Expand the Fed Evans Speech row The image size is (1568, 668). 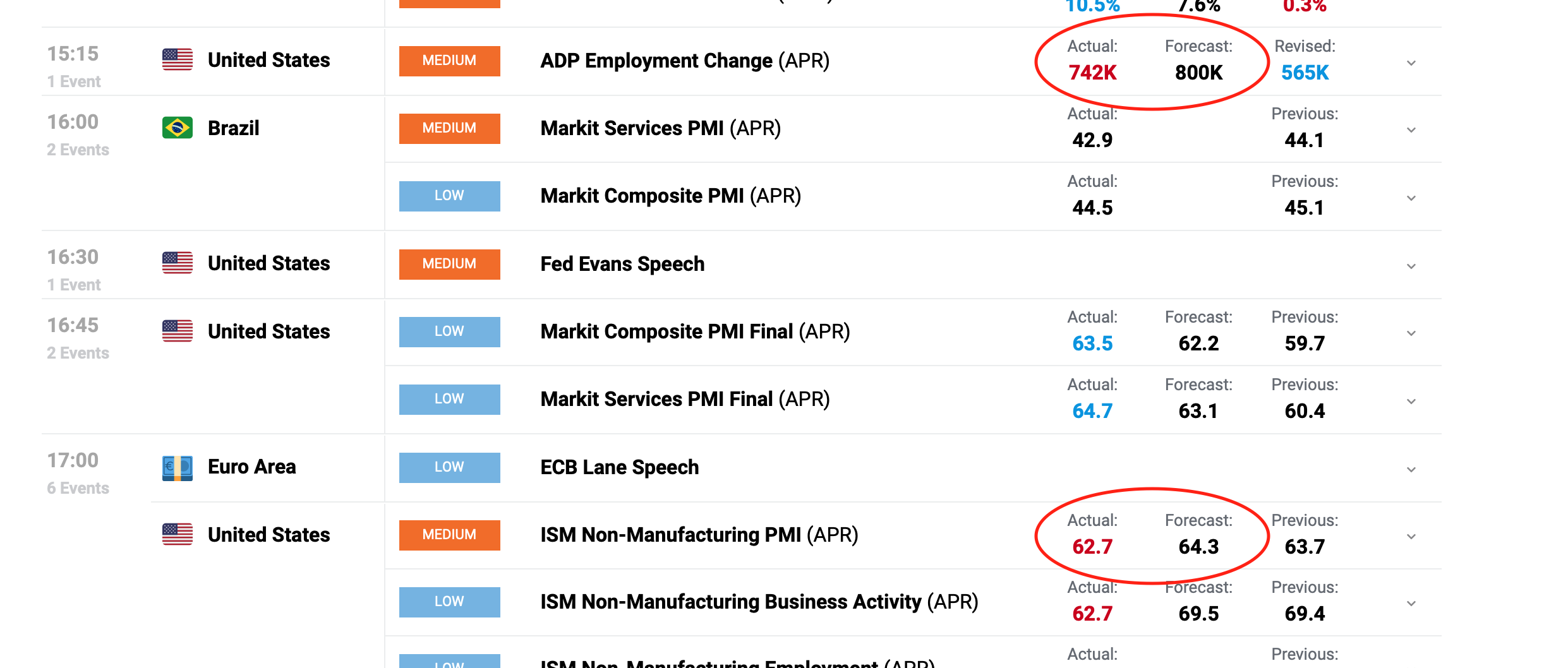point(1411,265)
